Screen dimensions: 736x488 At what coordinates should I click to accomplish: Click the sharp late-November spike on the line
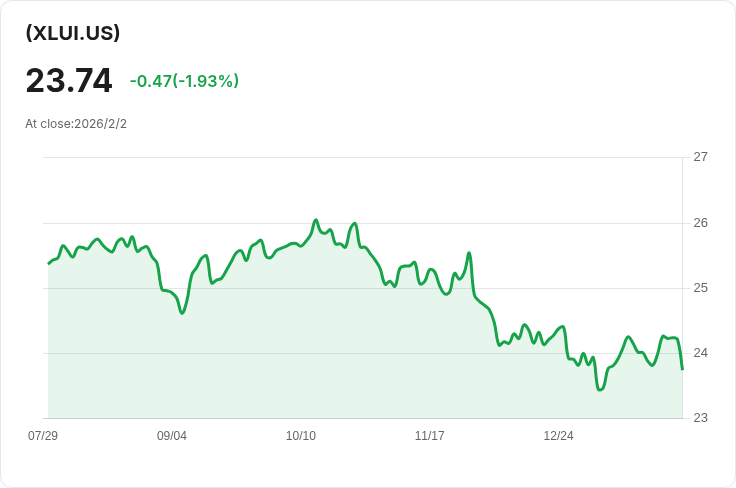pyautogui.click(x=469, y=253)
